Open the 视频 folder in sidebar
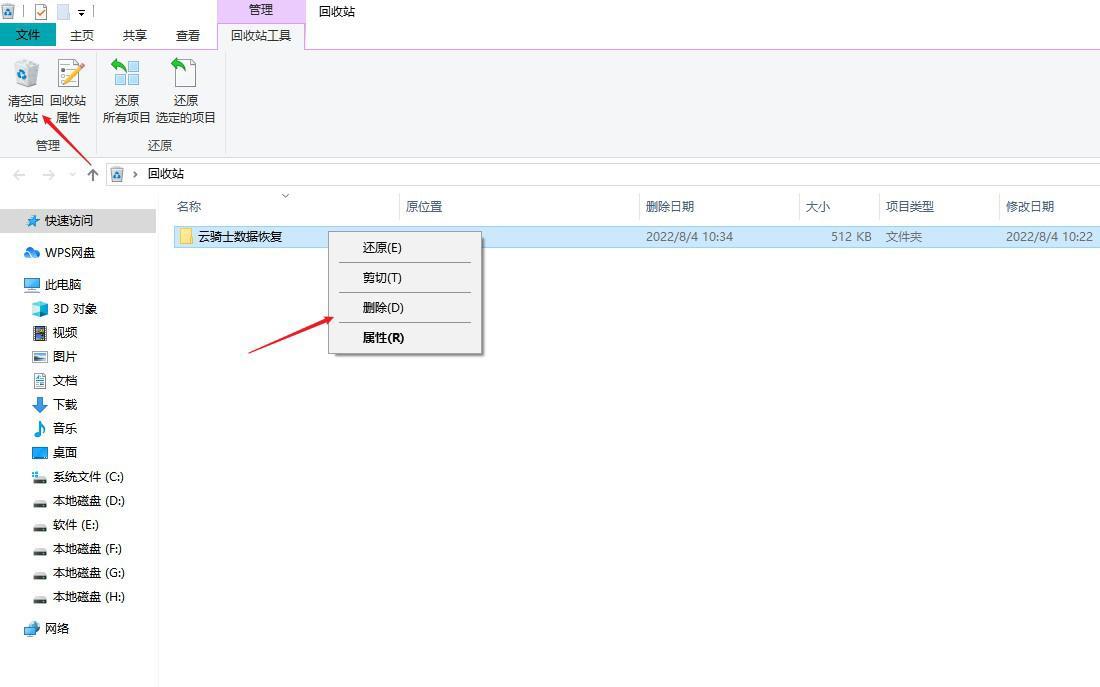The image size is (1100, 687). [65, 333]
